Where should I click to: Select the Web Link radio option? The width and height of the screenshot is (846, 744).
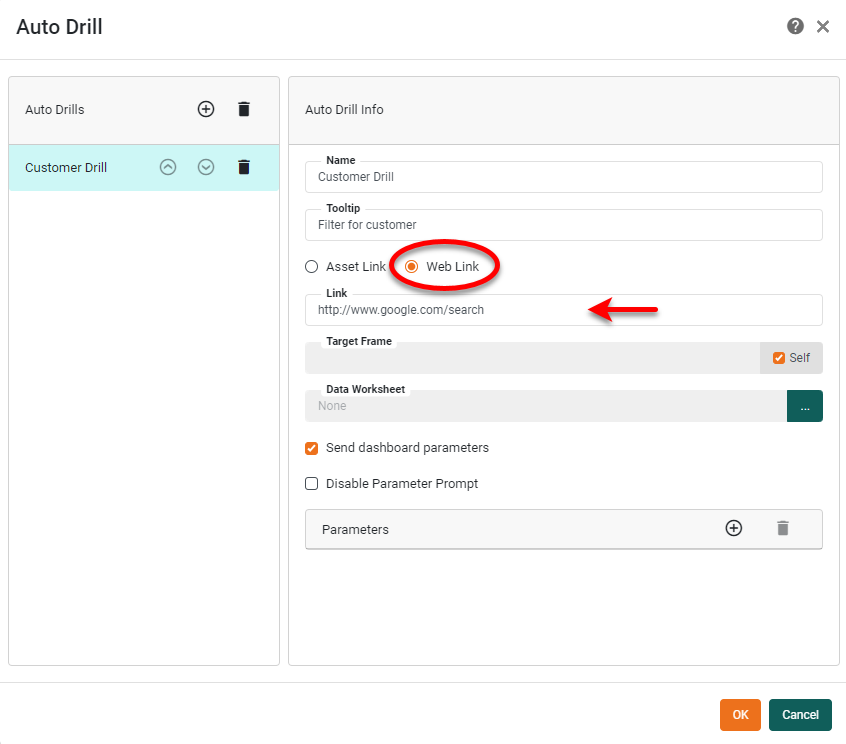point(411,267)
